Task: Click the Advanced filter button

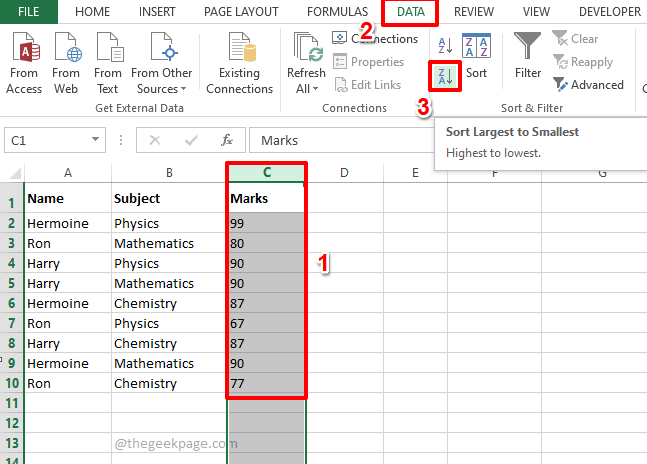Action: [588, 85]
